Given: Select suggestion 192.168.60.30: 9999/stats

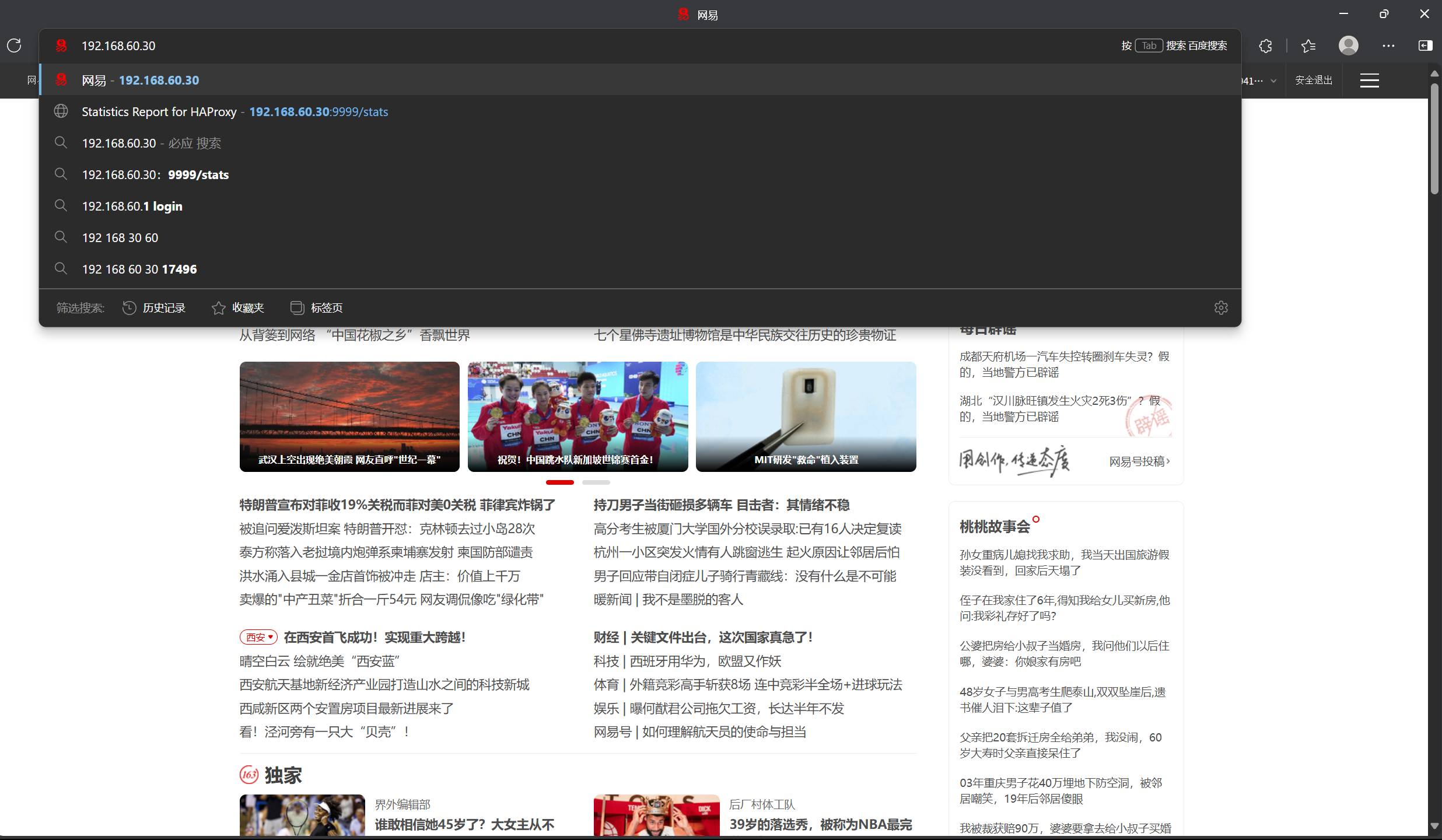Looking at the screenshot, I should (x=640, y=174).
